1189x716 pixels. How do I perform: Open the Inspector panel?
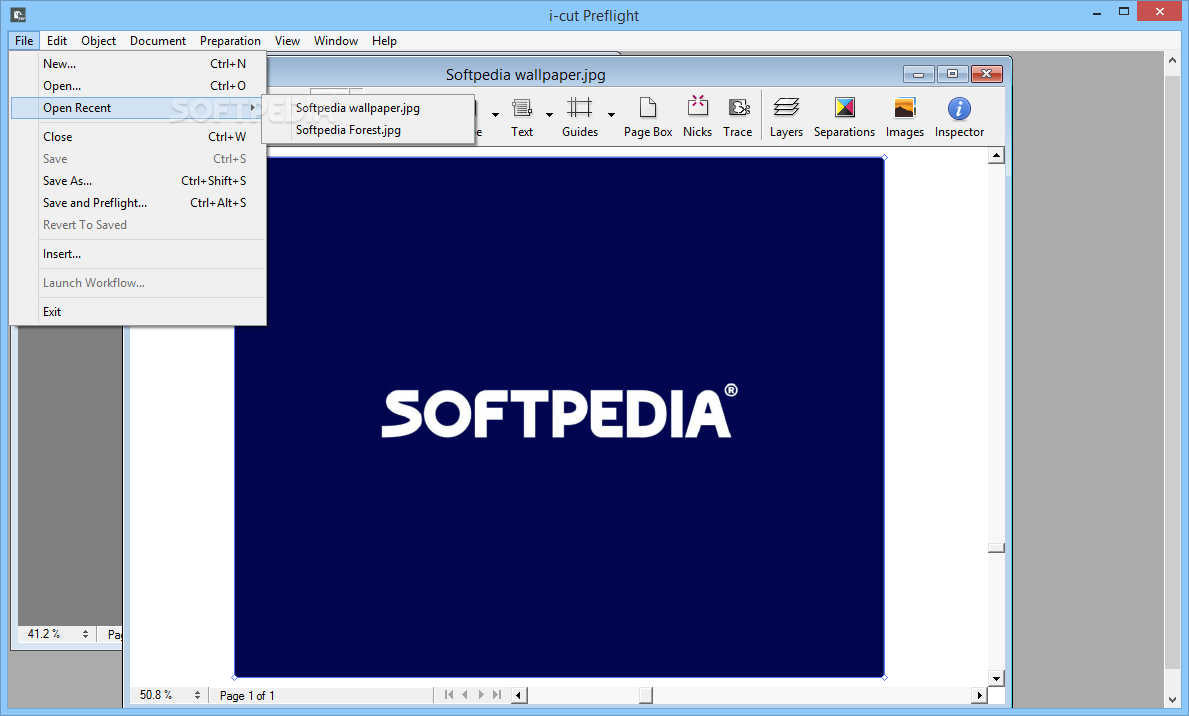click(x=958, y=117)
